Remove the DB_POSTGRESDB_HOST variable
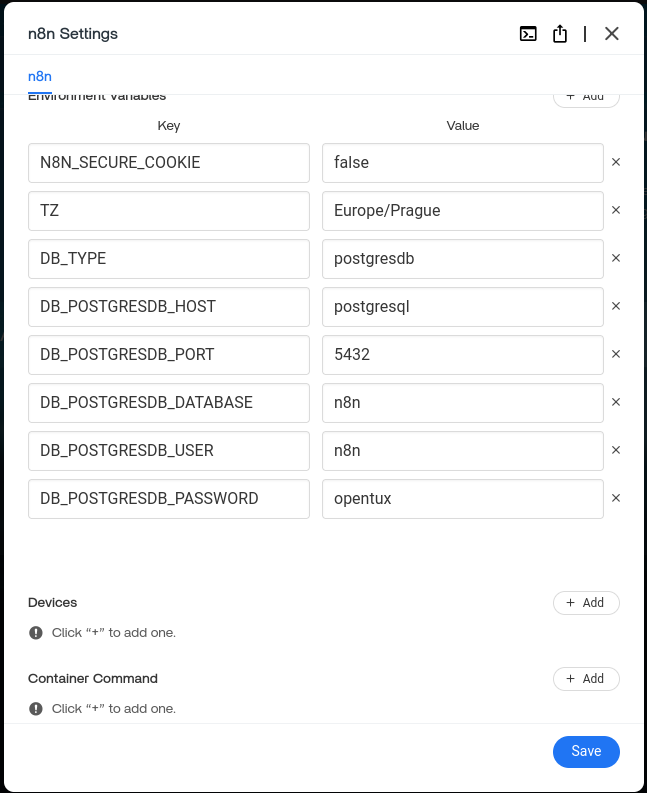The height and width of the screenshot is (793, 647). [616, 306]
